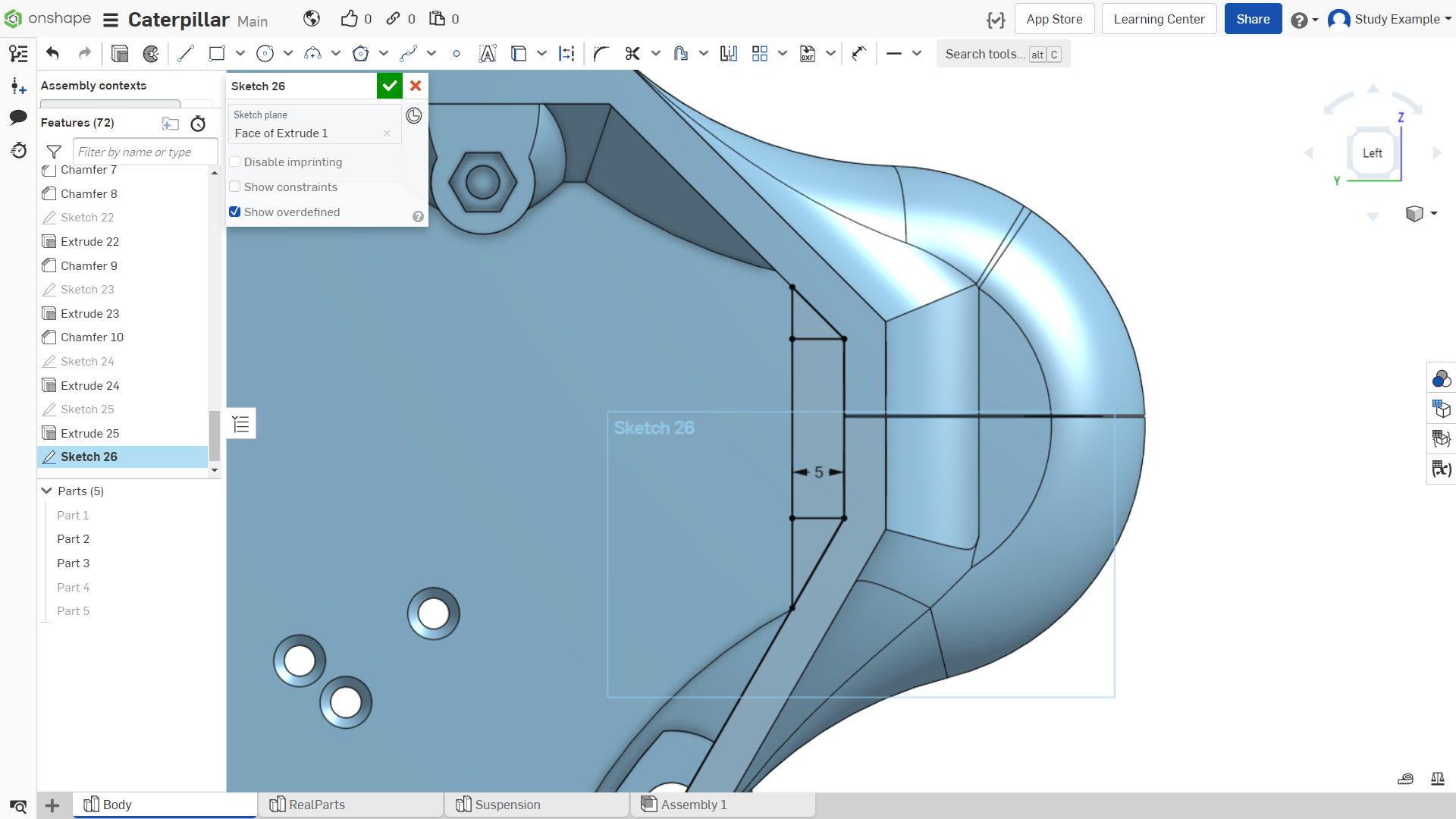Click the Filter by name or type field

pyautogui.click(x=146, y=152)
